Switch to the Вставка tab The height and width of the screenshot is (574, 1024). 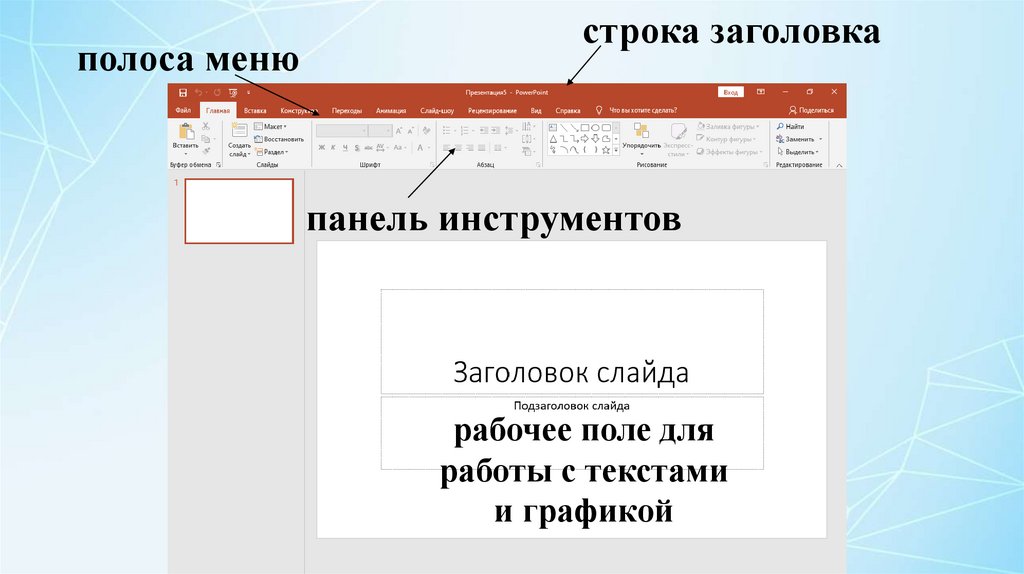pos(255,110)
